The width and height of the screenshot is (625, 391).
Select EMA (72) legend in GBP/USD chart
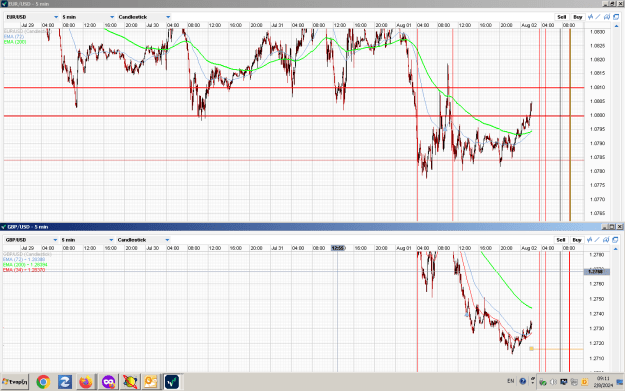(x=24, y=259)
